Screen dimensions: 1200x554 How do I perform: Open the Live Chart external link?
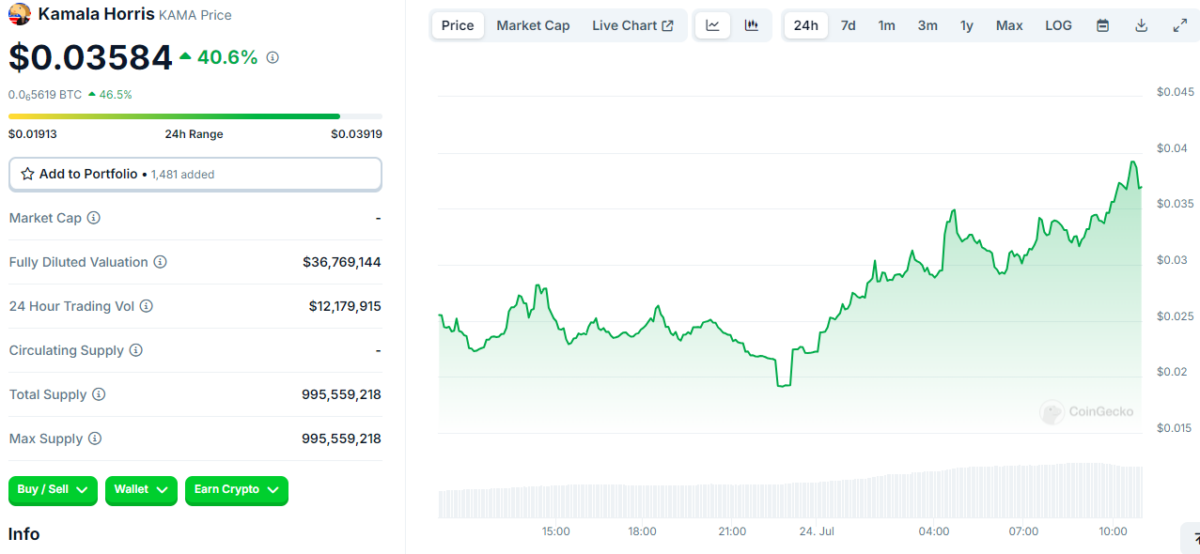(632, 25)
